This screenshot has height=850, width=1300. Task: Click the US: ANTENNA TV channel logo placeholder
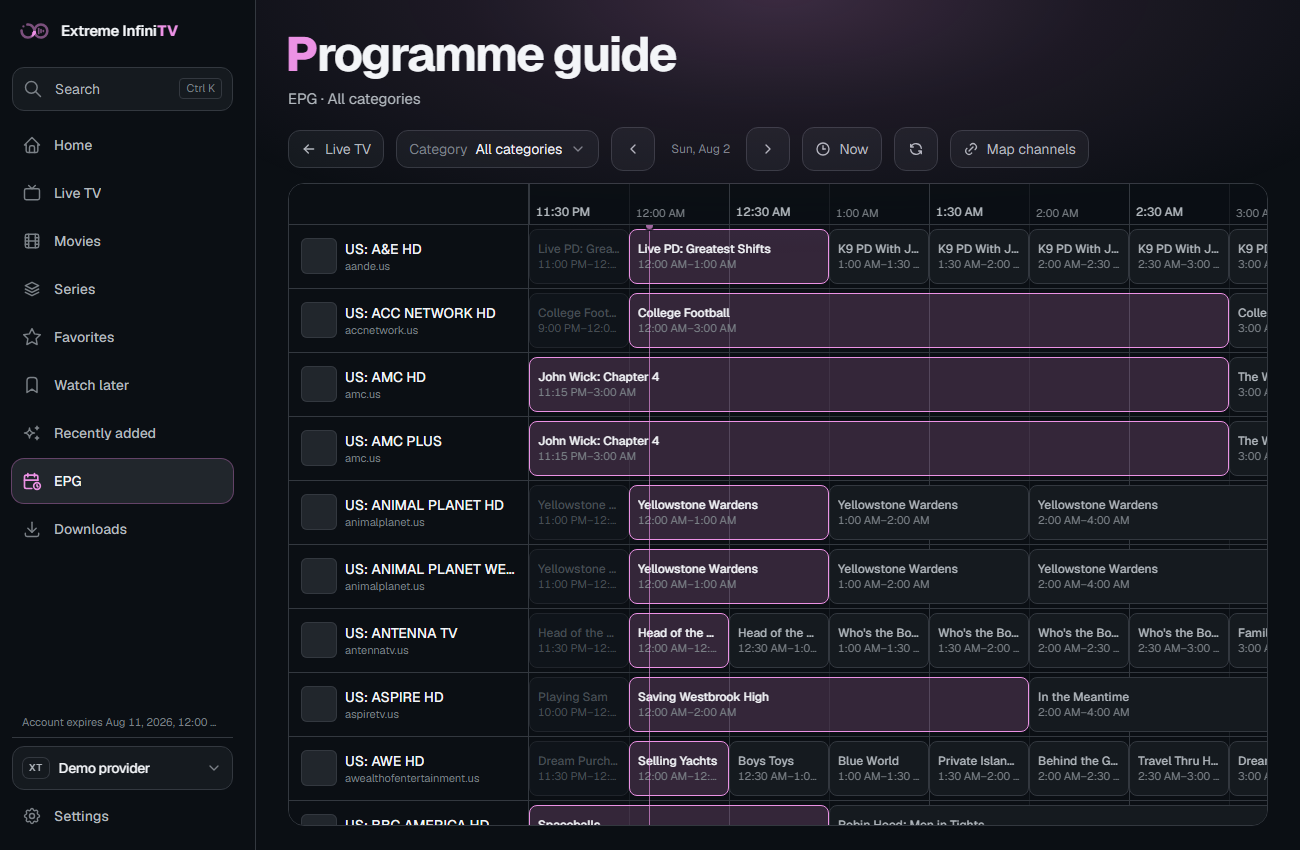[x=319, y=640]
